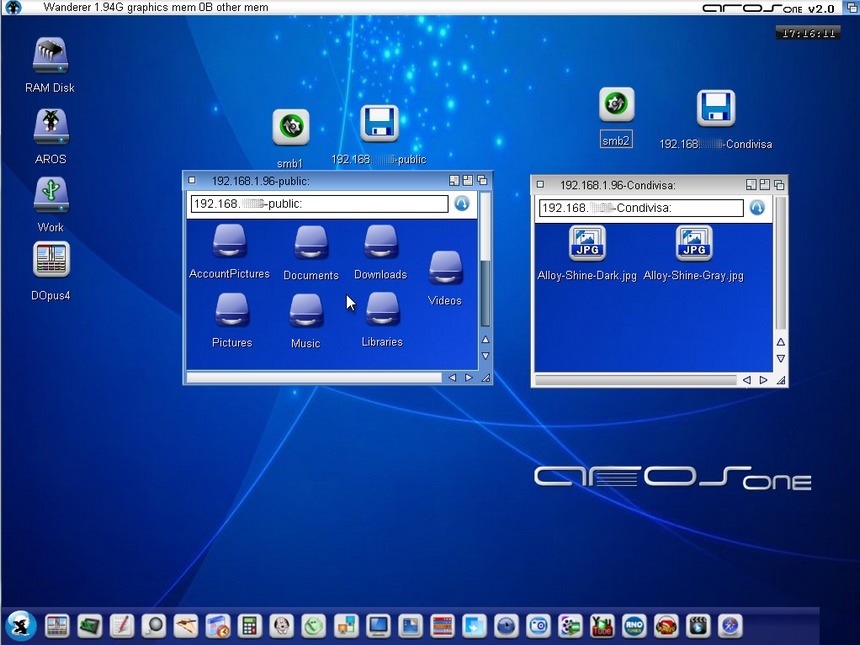Open the DOpus4 file manager icon

point(51,261)
